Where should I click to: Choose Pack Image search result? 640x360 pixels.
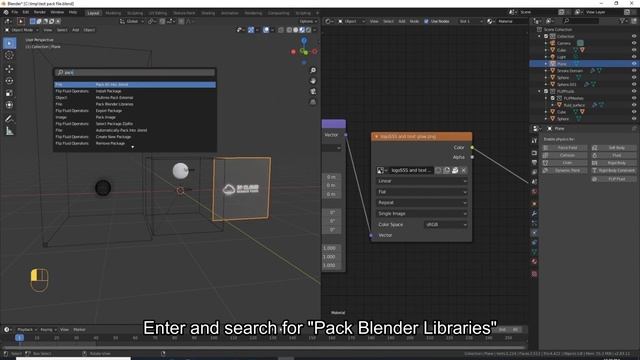point(135,117)
